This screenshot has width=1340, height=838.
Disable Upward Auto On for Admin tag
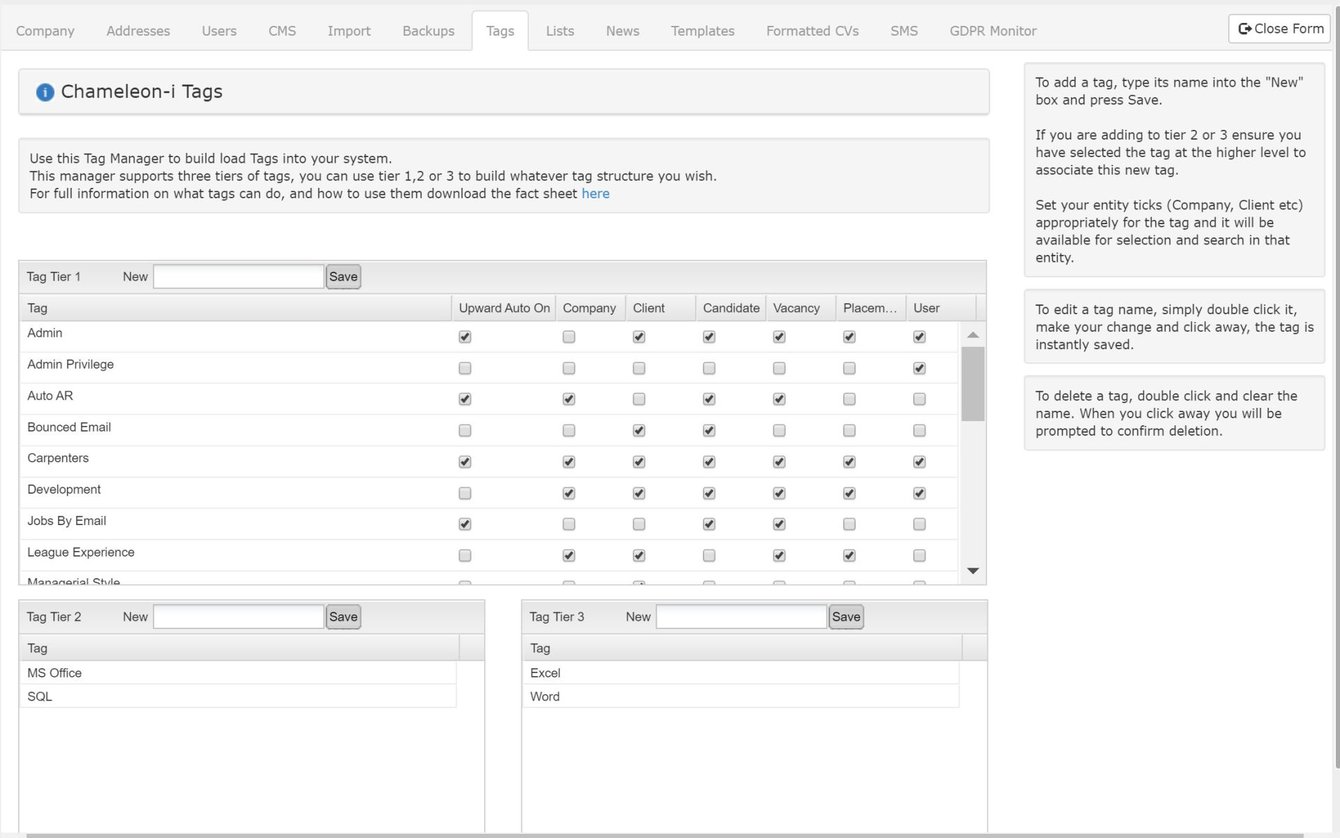click(x=464, y=336)
